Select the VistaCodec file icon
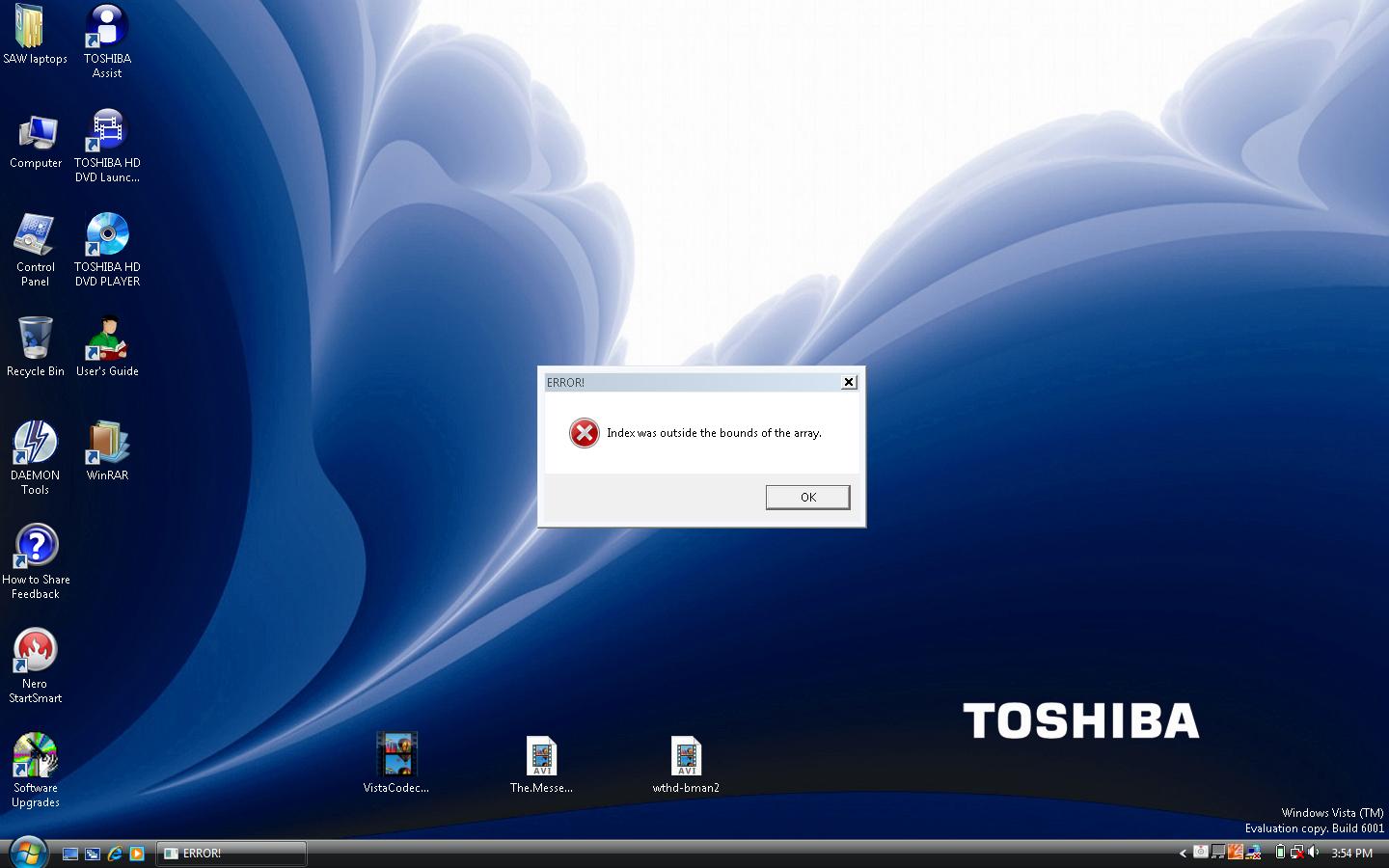Viewport: 1389px width, 868px height. [396, 763]
